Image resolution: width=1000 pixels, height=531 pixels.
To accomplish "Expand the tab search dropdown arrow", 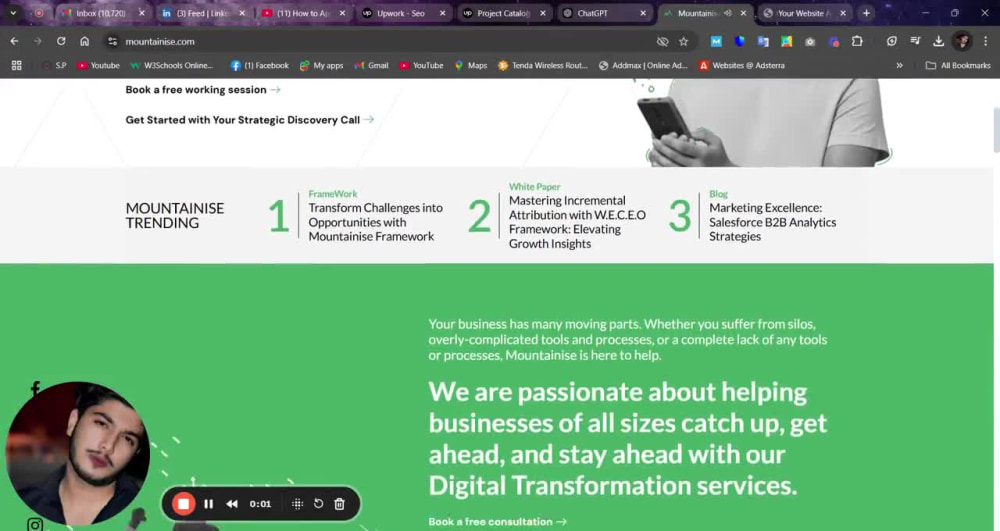I will [x=13, y=13].
